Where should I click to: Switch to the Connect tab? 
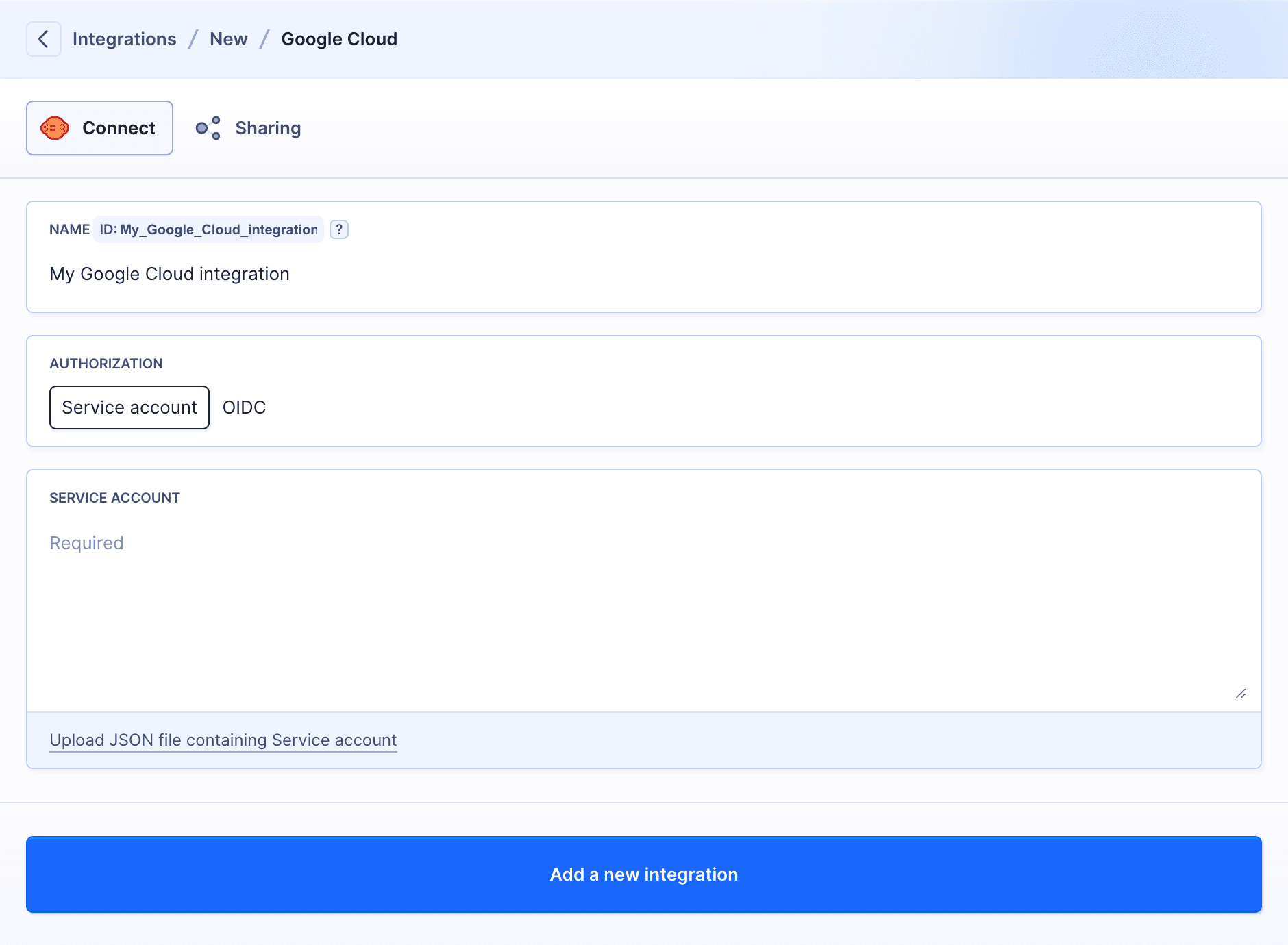coord(100,128)
